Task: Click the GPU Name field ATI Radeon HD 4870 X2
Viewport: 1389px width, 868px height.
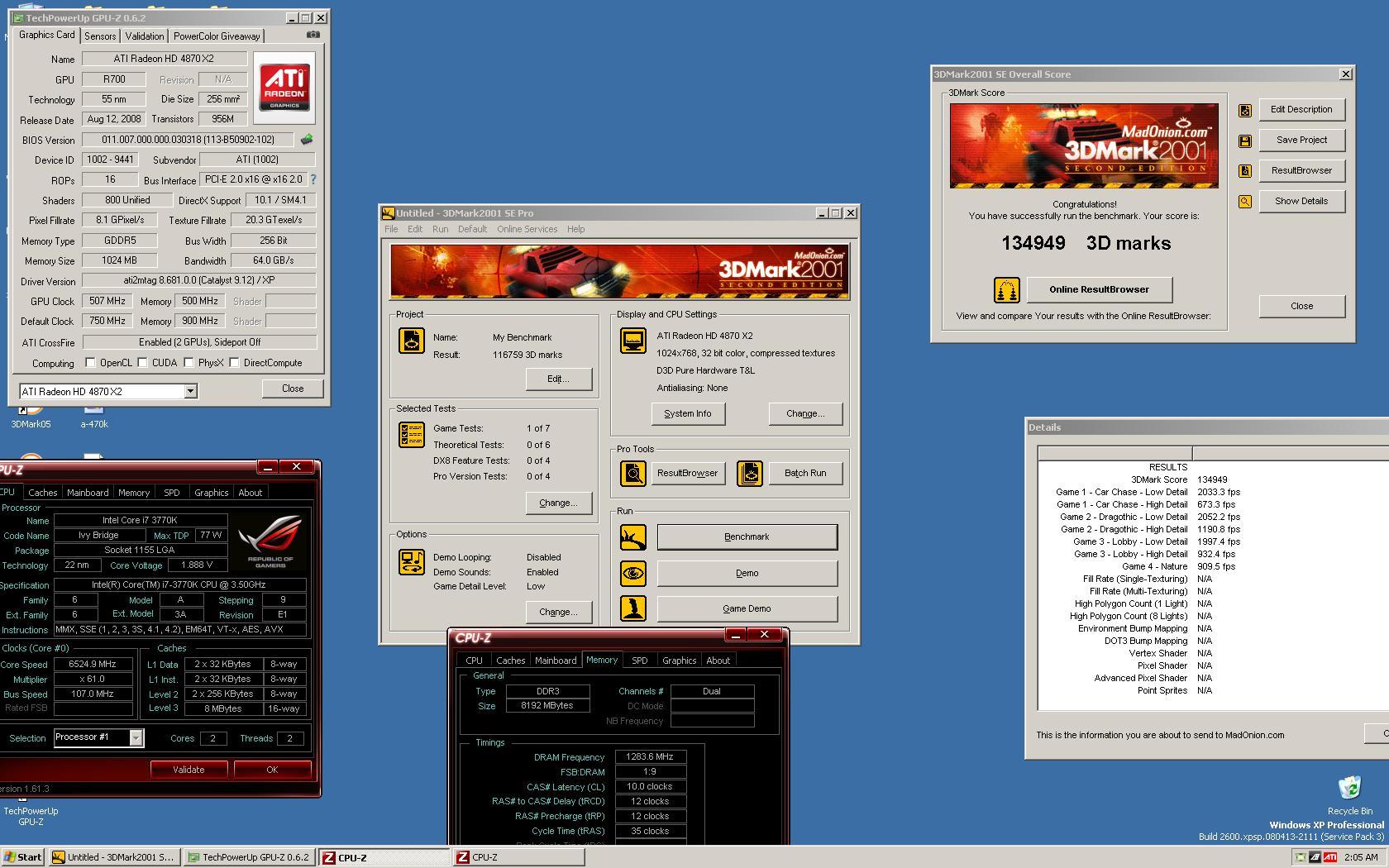Action: [164, 59]
